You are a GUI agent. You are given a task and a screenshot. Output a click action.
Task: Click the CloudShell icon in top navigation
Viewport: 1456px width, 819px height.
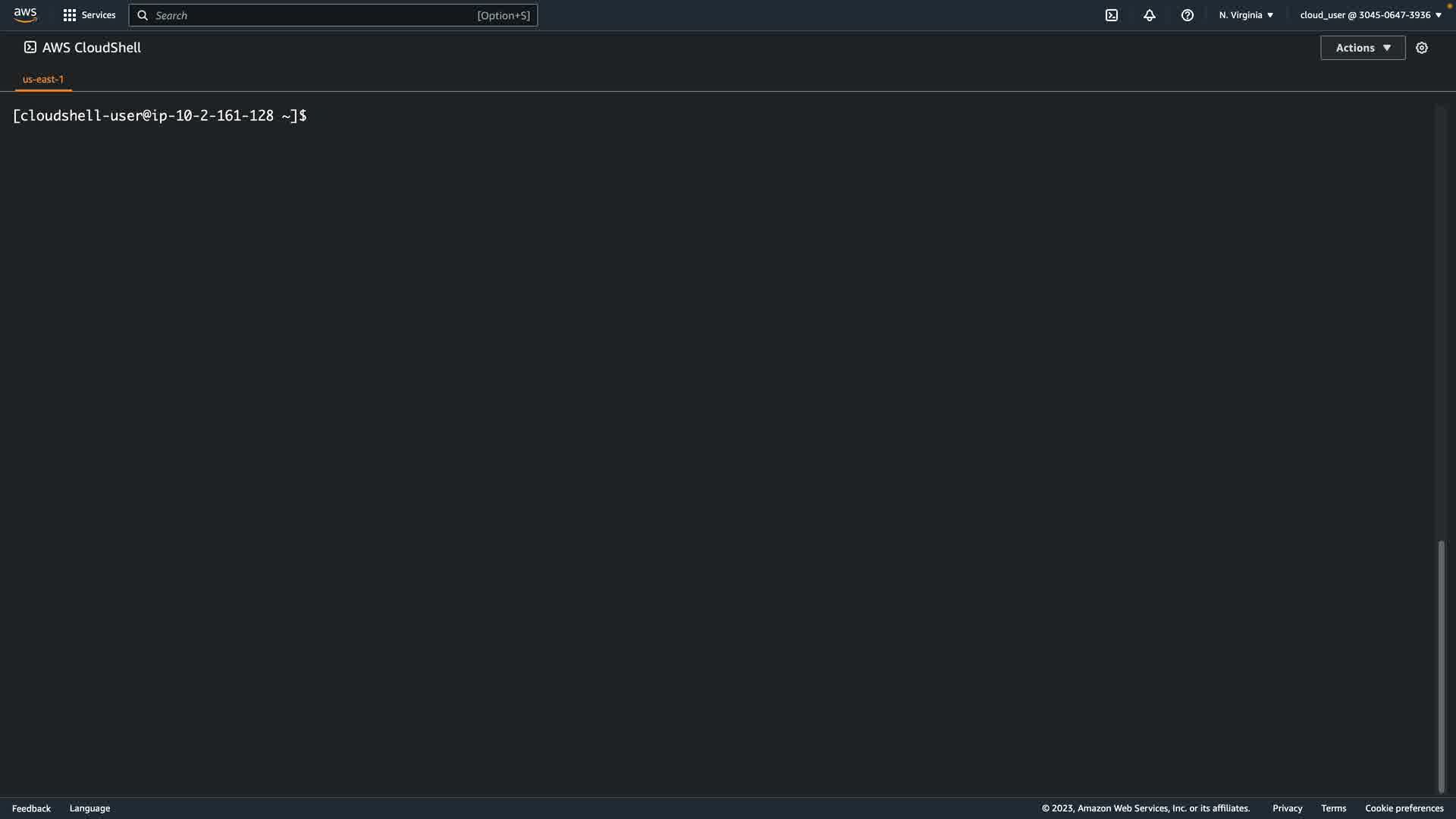(1111, 15)
